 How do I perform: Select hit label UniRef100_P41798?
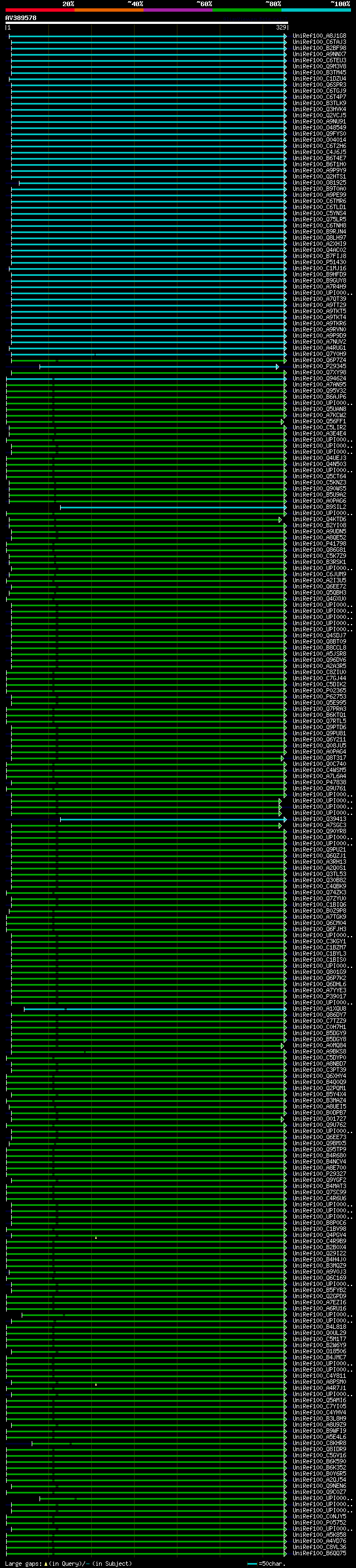[x=319, y=543]
